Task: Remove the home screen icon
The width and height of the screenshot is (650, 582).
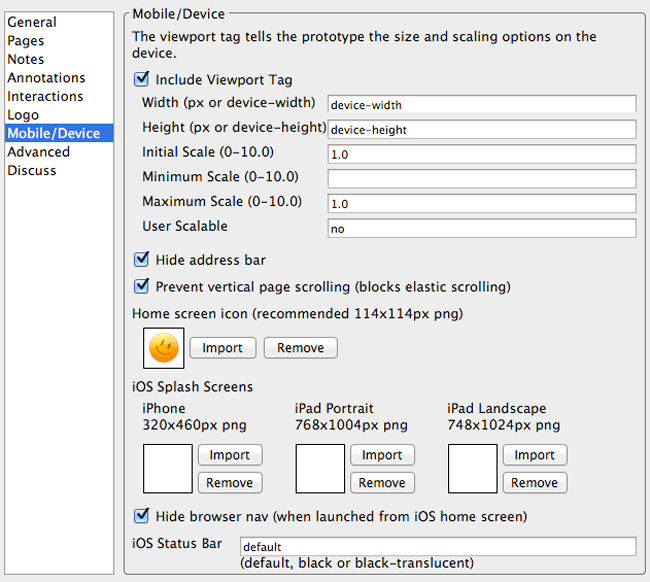Action: click(301, 348)
